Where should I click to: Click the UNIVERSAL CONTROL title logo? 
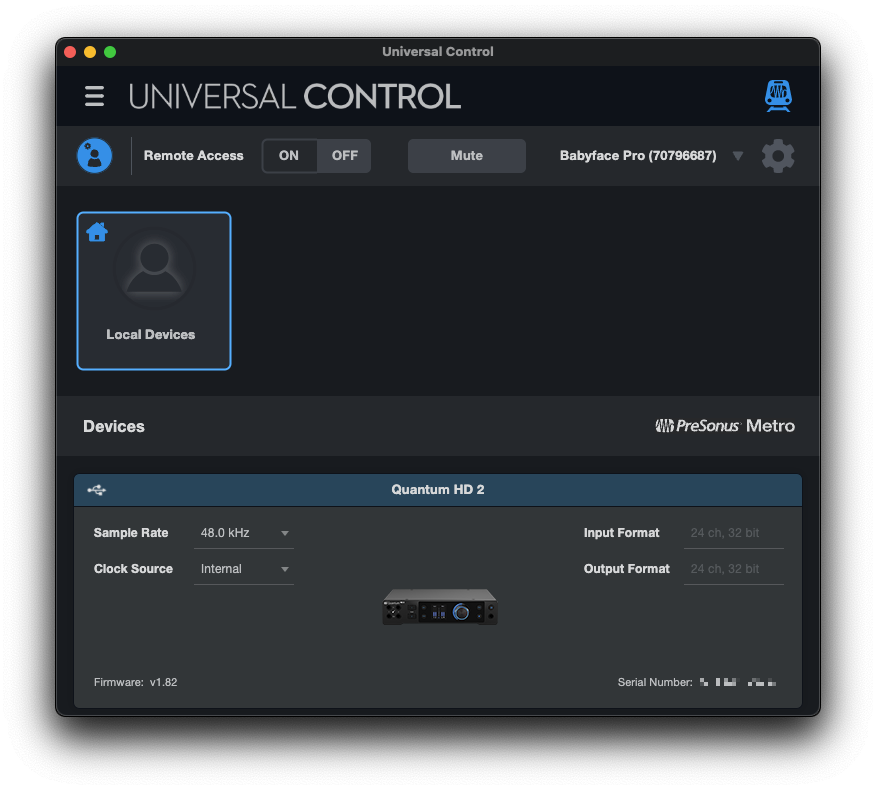294,96
